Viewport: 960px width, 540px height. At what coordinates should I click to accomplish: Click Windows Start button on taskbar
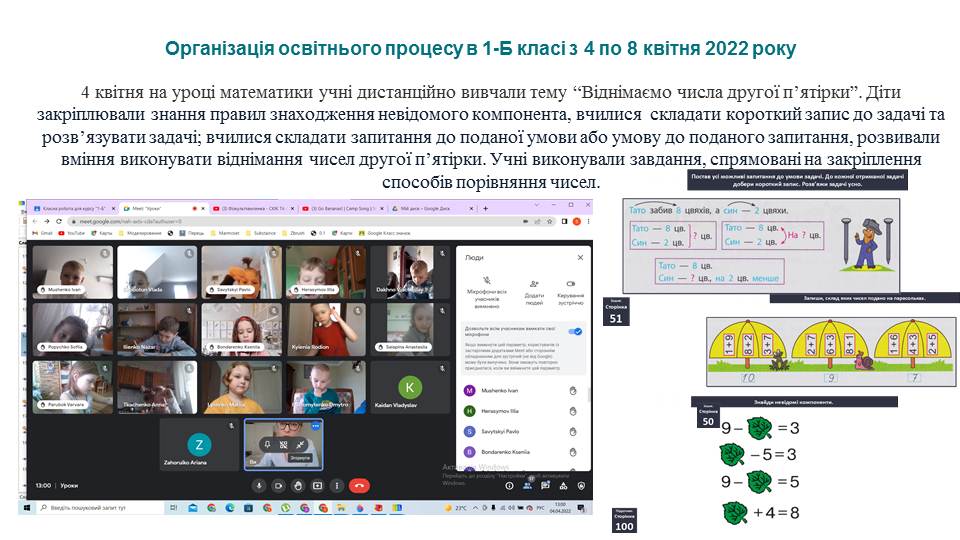(26, 507)
